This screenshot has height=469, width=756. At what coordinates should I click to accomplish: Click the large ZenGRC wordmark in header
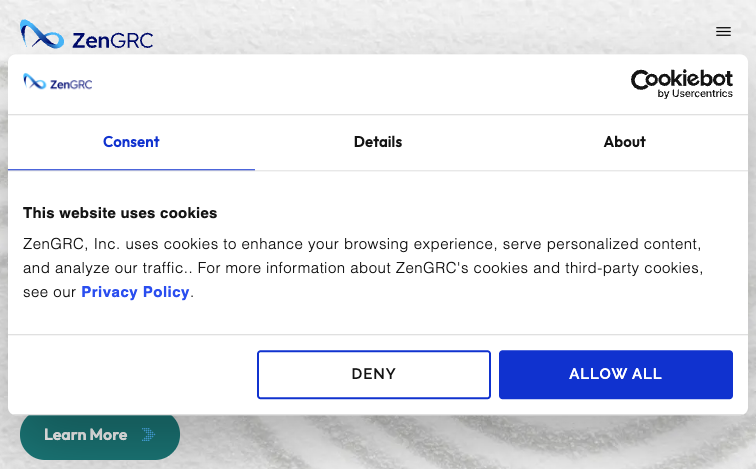click(113, 40)
